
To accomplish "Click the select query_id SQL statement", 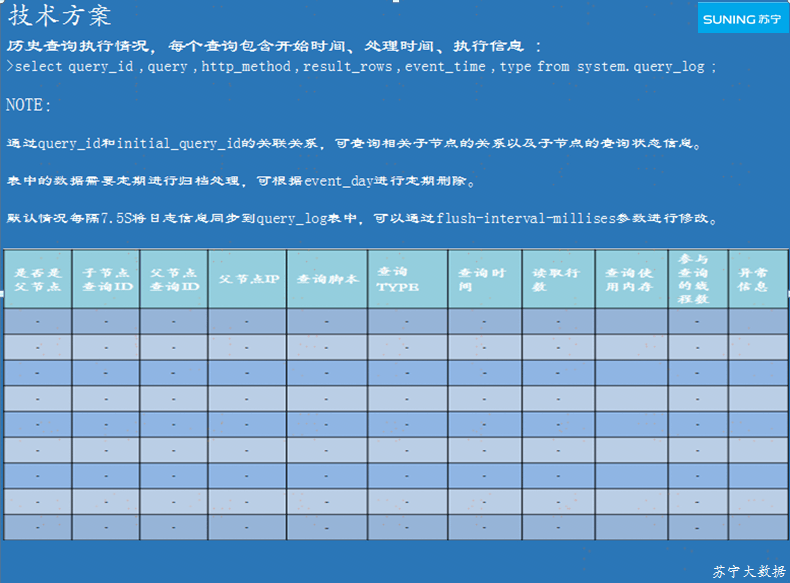I will tap(361, 67).
